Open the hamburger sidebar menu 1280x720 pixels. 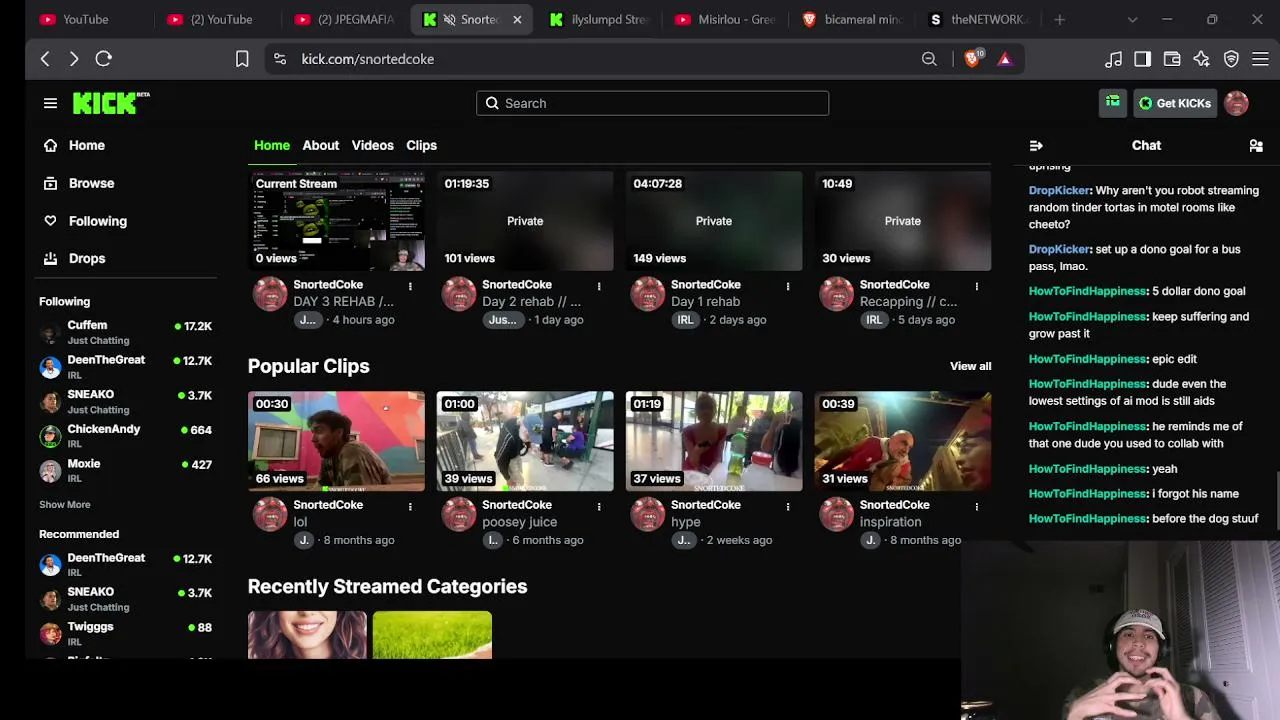click(50, 103)
